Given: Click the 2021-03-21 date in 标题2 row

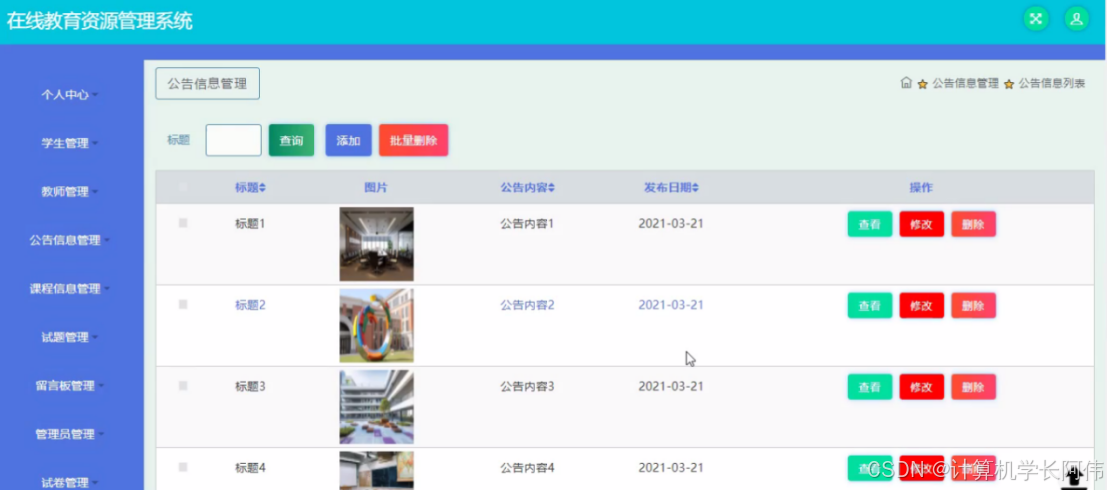Looking at the screenshot, I should [671, 305].
